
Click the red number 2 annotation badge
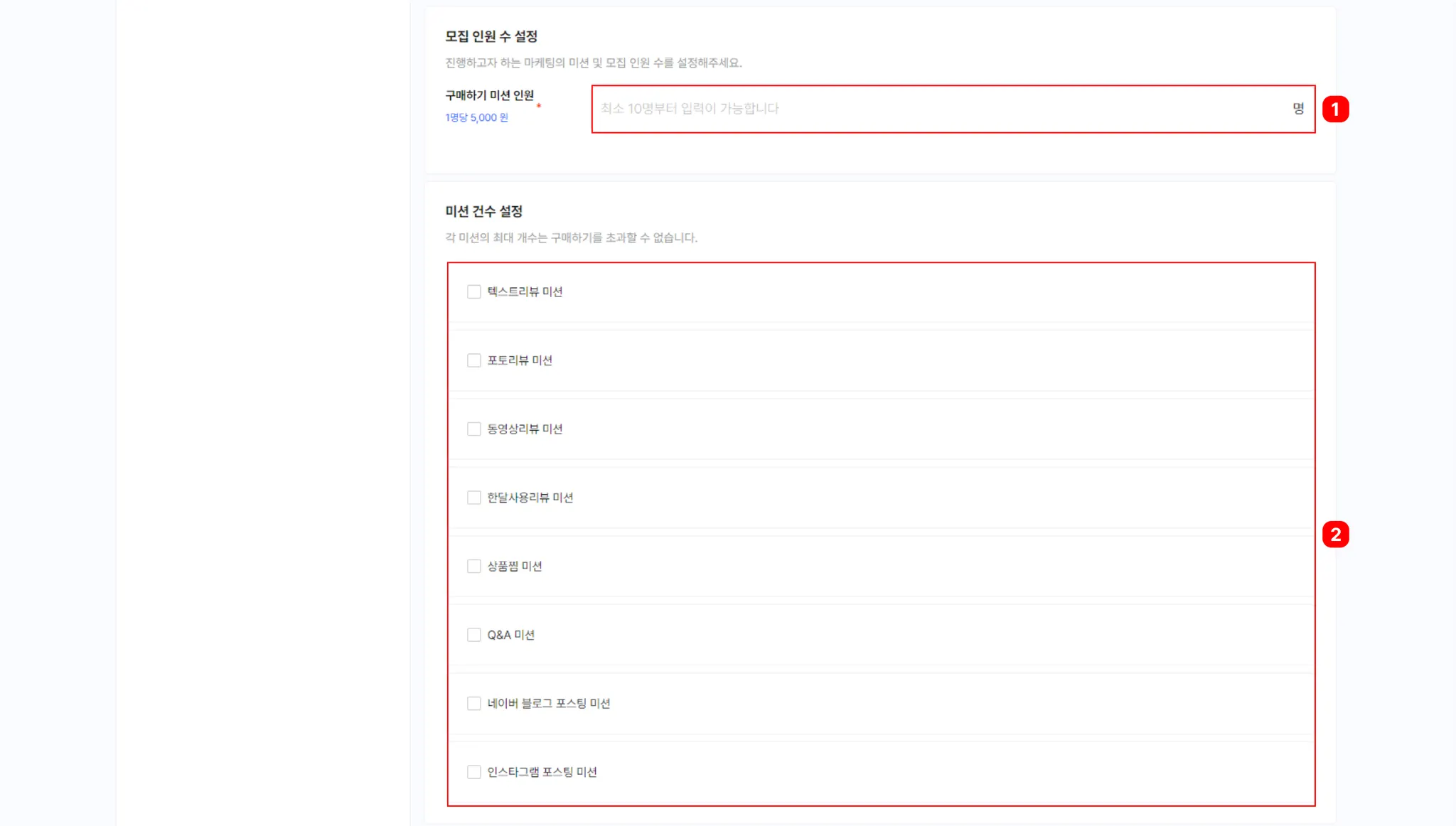(1335, 535)
